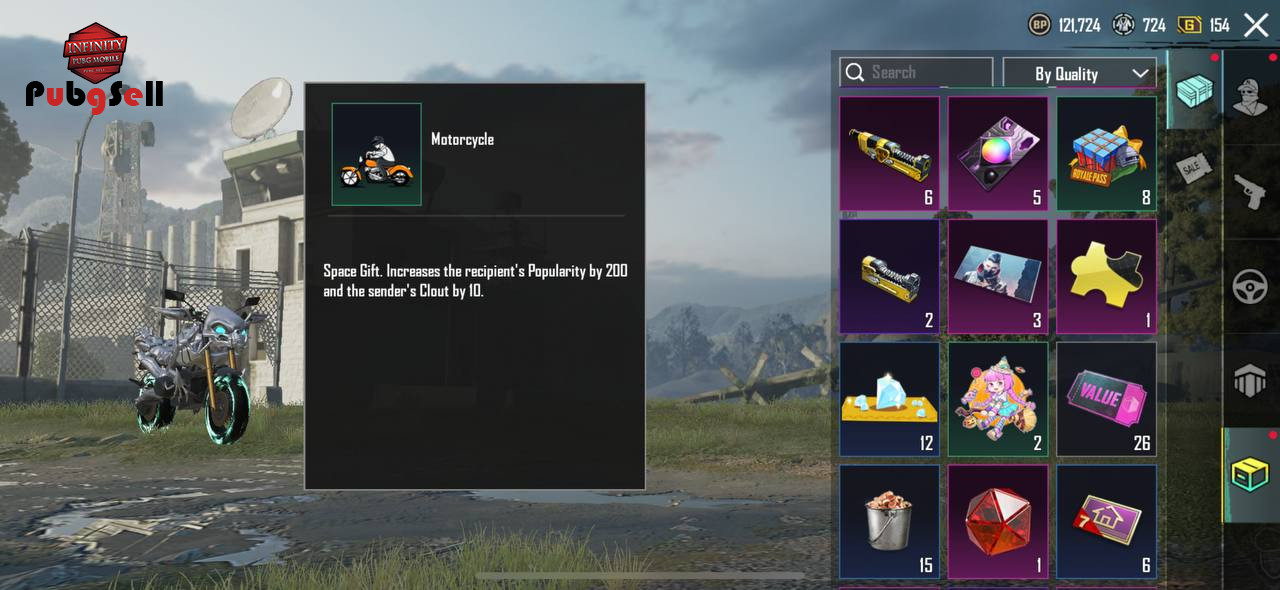Select the yellow puzzle piece item

coord(1107,277)
